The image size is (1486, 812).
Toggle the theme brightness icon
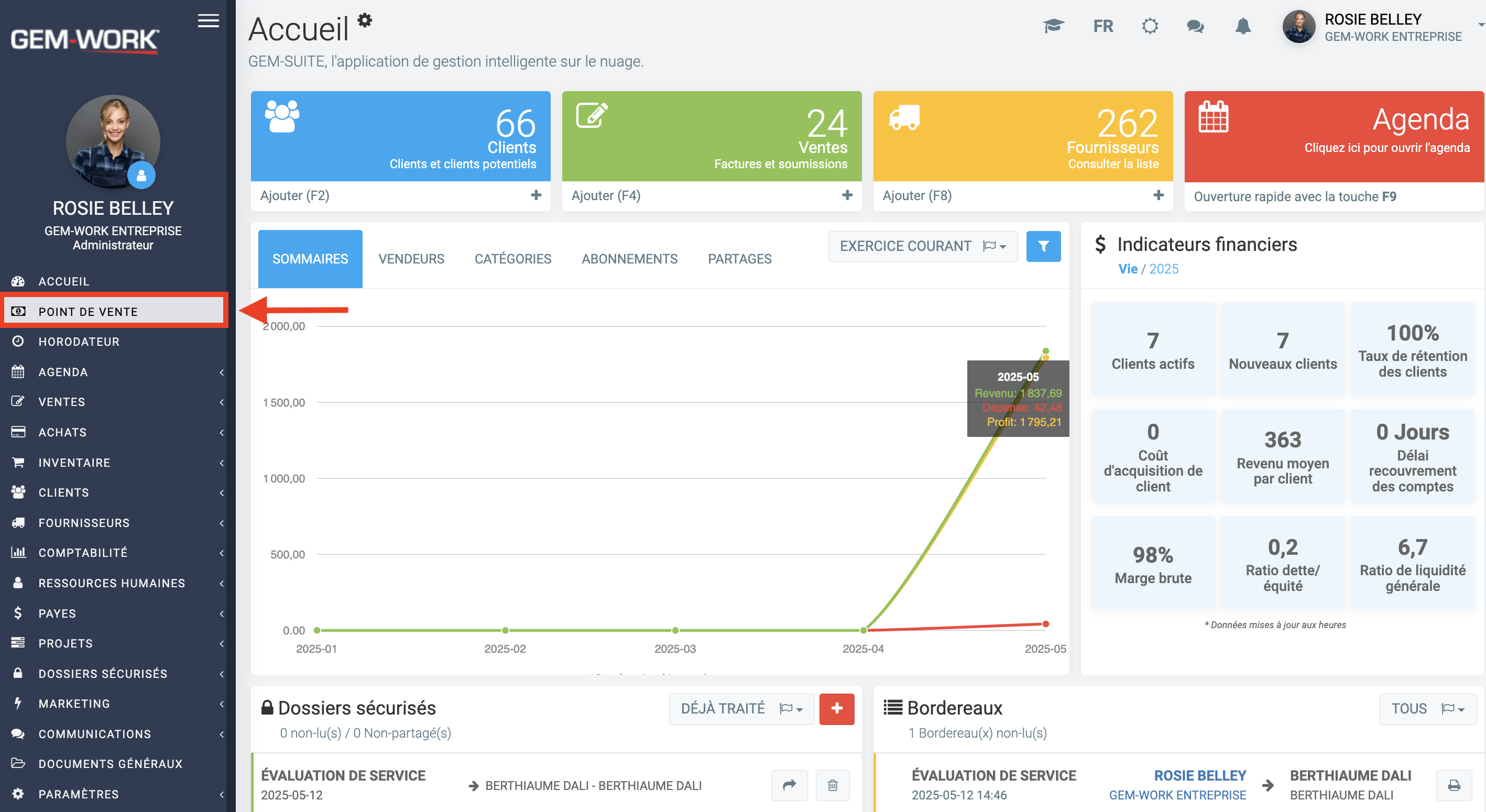point(1150,27)
